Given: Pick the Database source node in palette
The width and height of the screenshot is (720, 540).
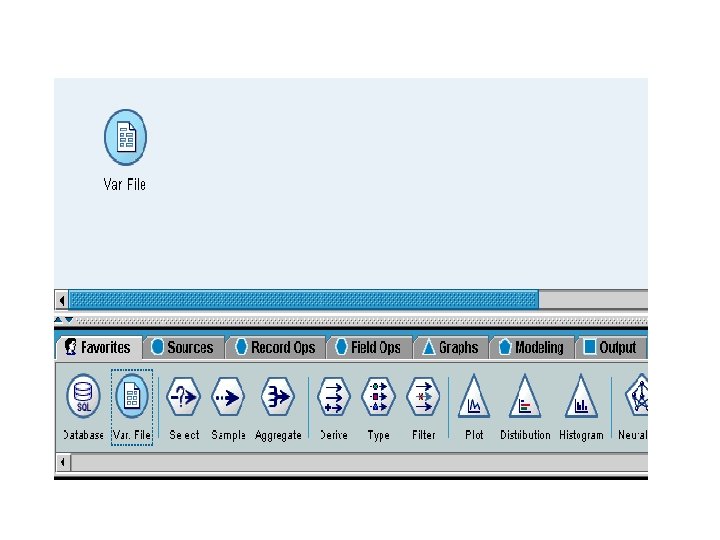Looking at the screenshot, I should tap(83, 395).
